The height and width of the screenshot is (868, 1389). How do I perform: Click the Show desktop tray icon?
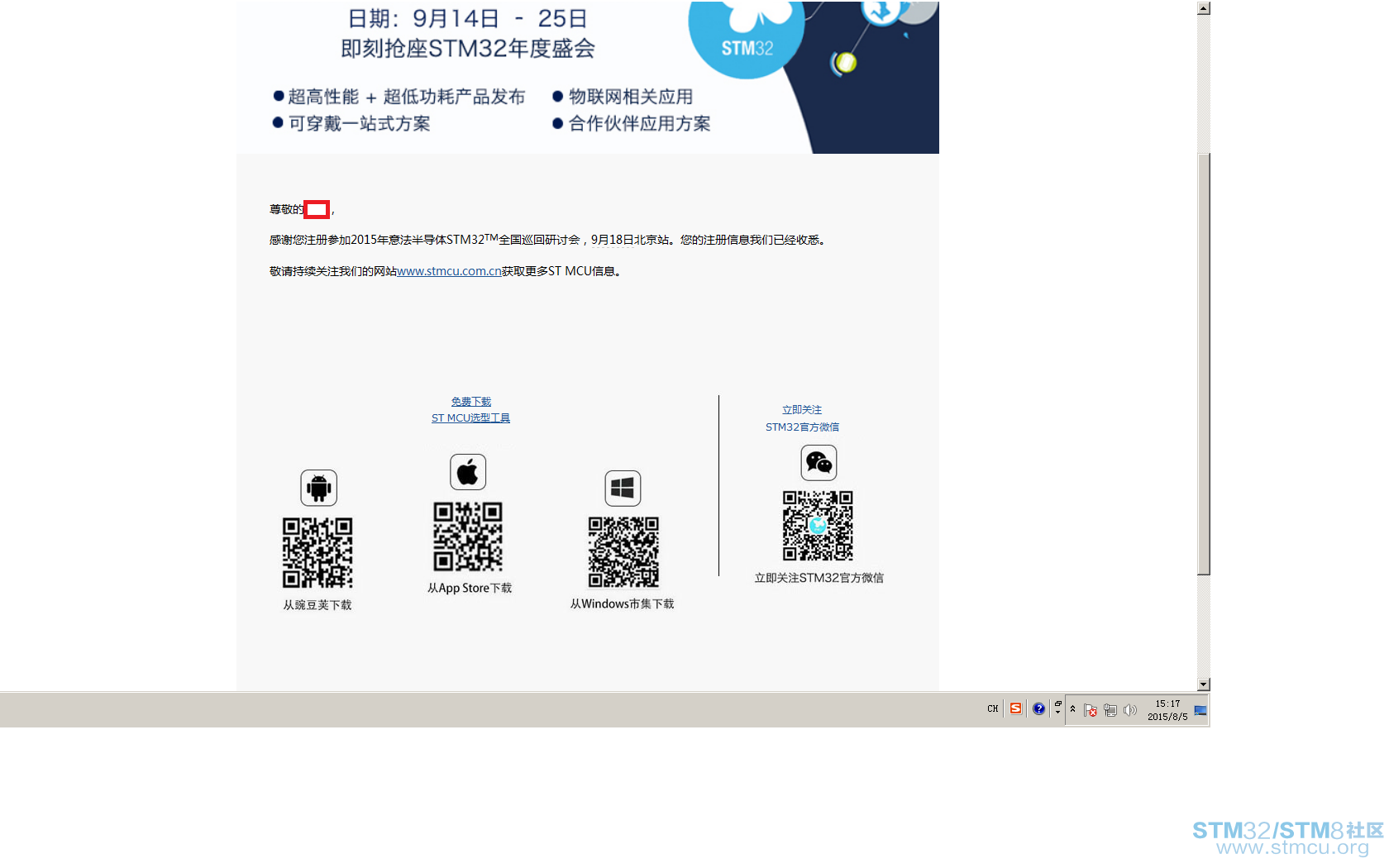pos(1200,710)
